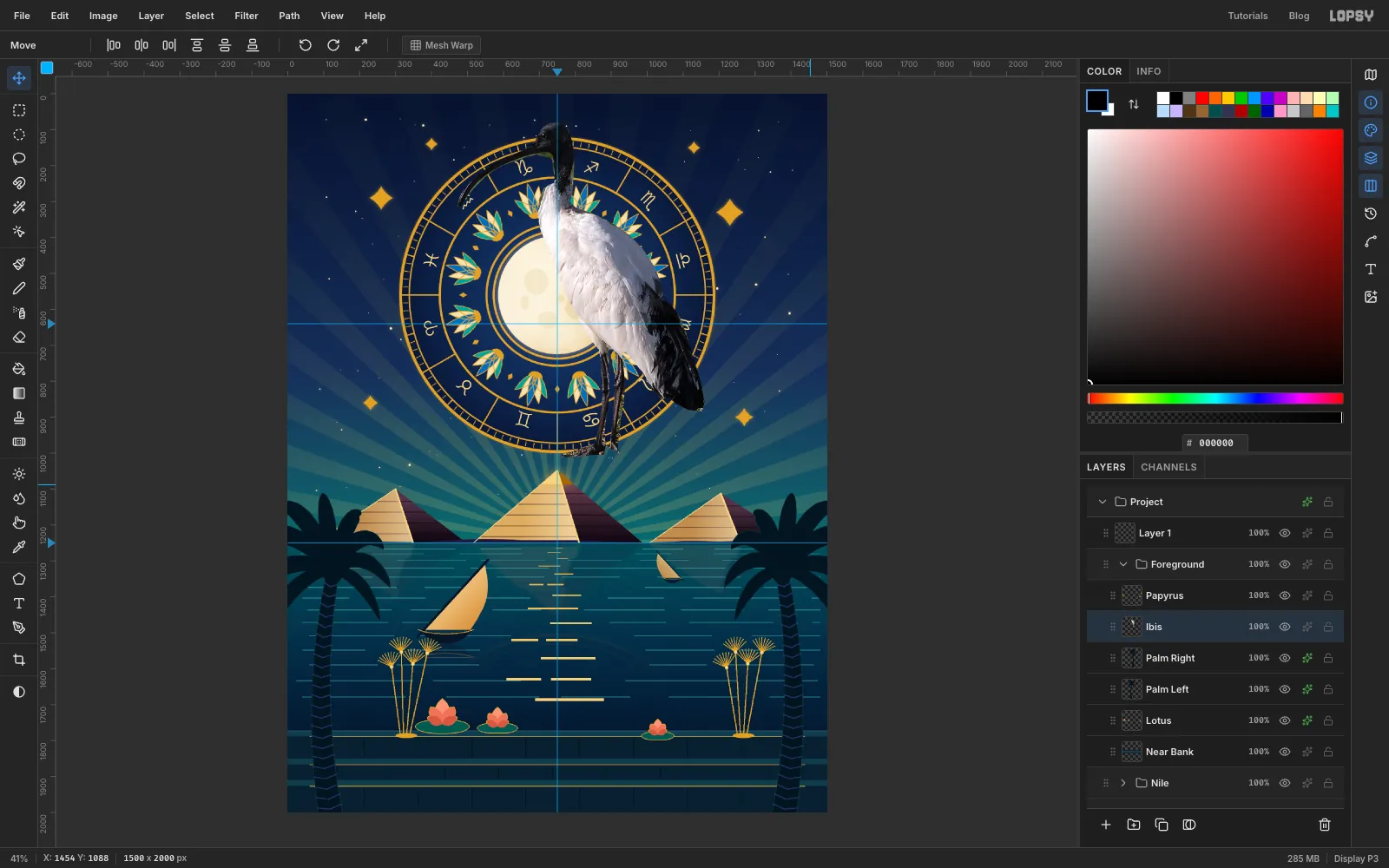This screenshot has height=868, width=1389.
Task: Select the Near Bank layer
Action: (x=1215, y=752)
